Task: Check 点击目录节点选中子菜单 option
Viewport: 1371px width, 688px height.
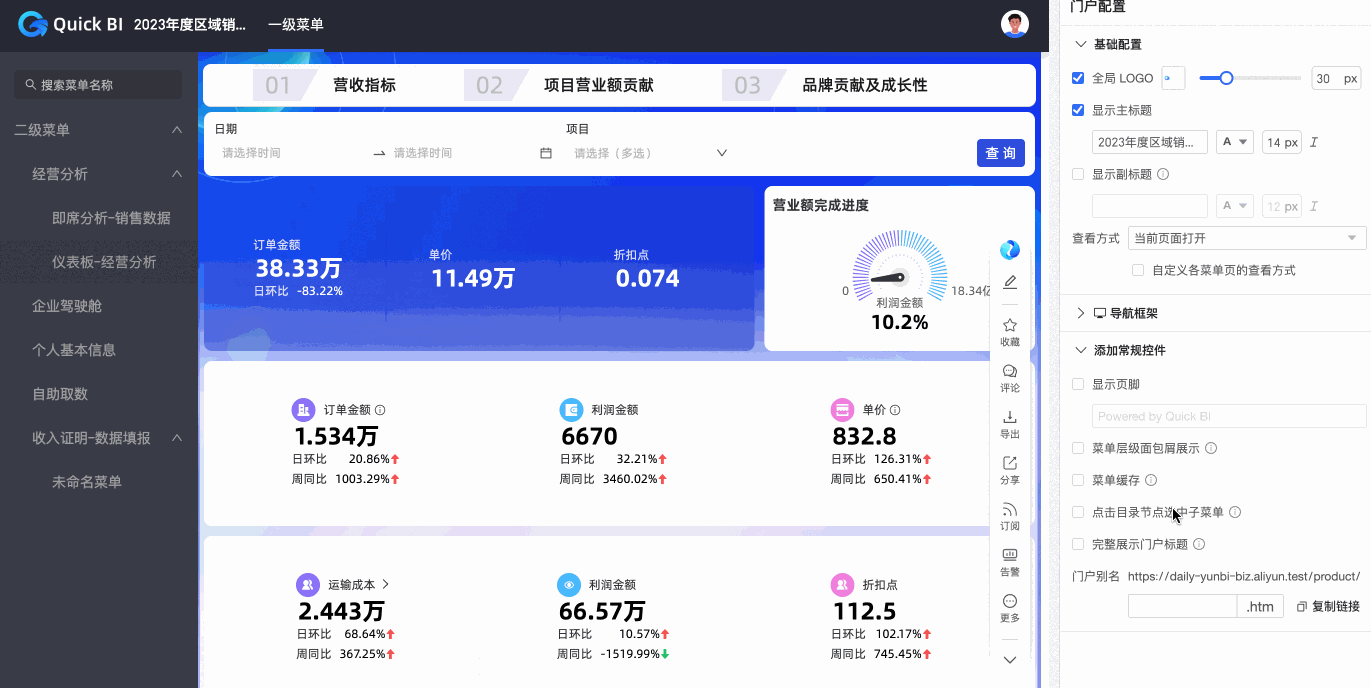Action: pyautogui.click(x=1078, y=512)
